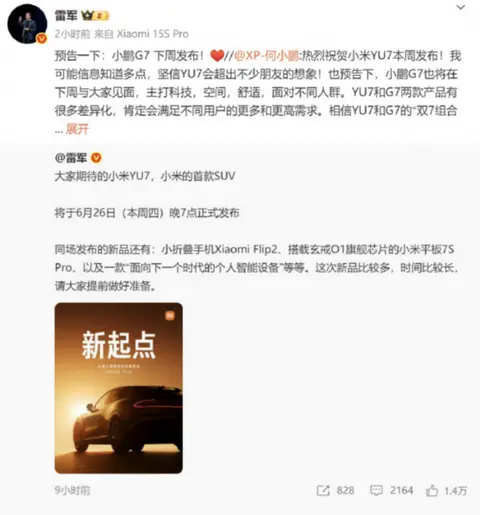Click the orange verified badge on avatar

(41, 39)
